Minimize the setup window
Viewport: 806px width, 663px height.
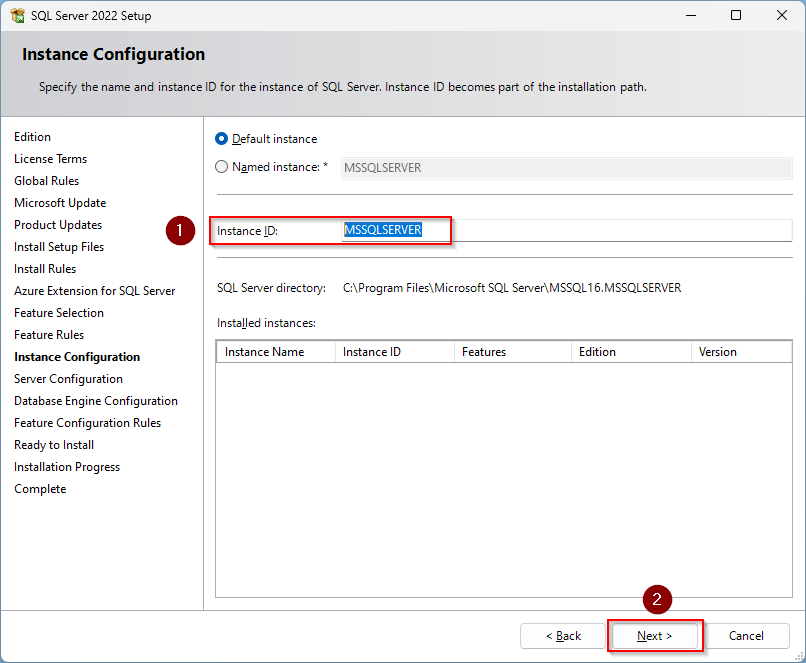pos(690,16)
